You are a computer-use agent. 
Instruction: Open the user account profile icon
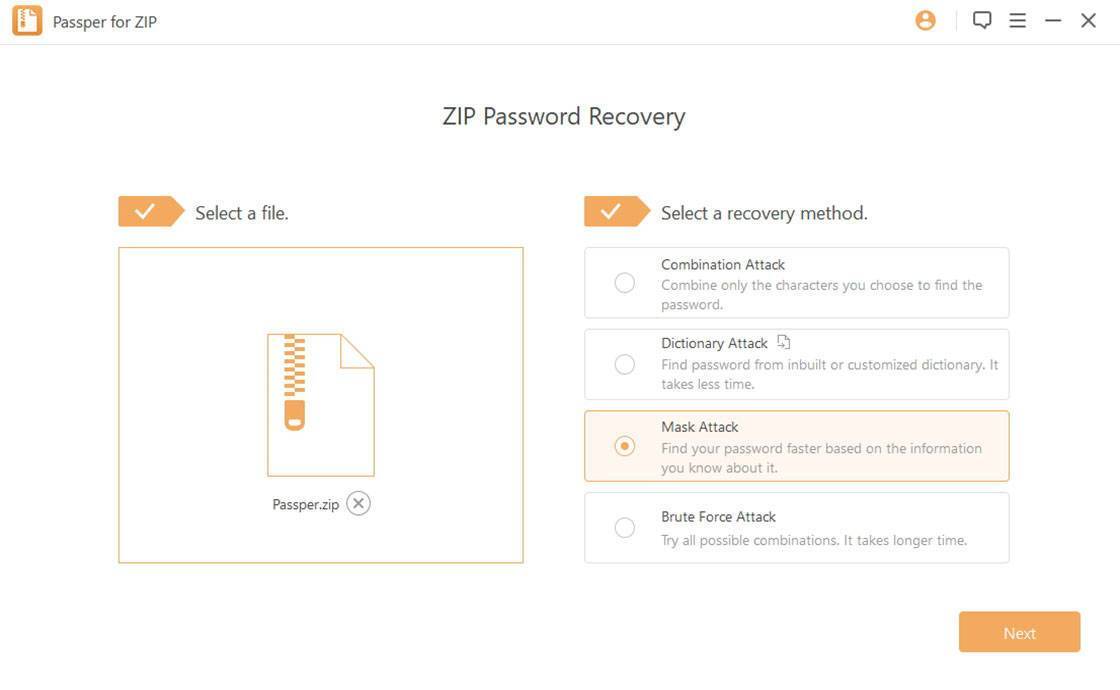tap(925, 21)
